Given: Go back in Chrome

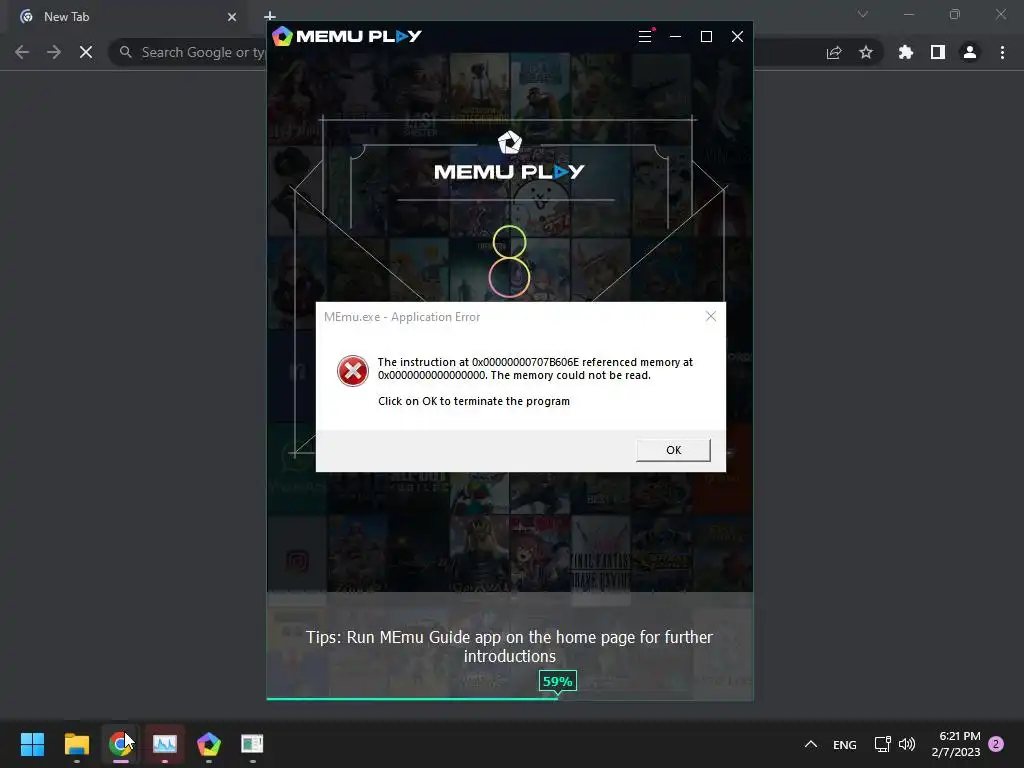Looking at the screenshot, I should (x=22, y=52).
